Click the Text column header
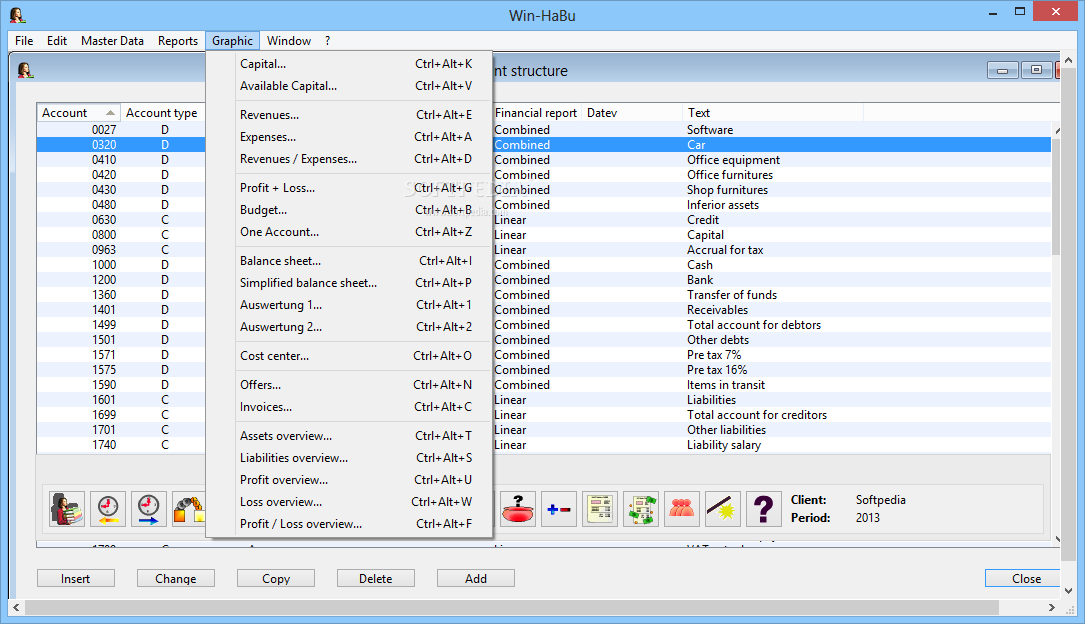Screen dimensions: 1085x624 click(x=772, y=113)
